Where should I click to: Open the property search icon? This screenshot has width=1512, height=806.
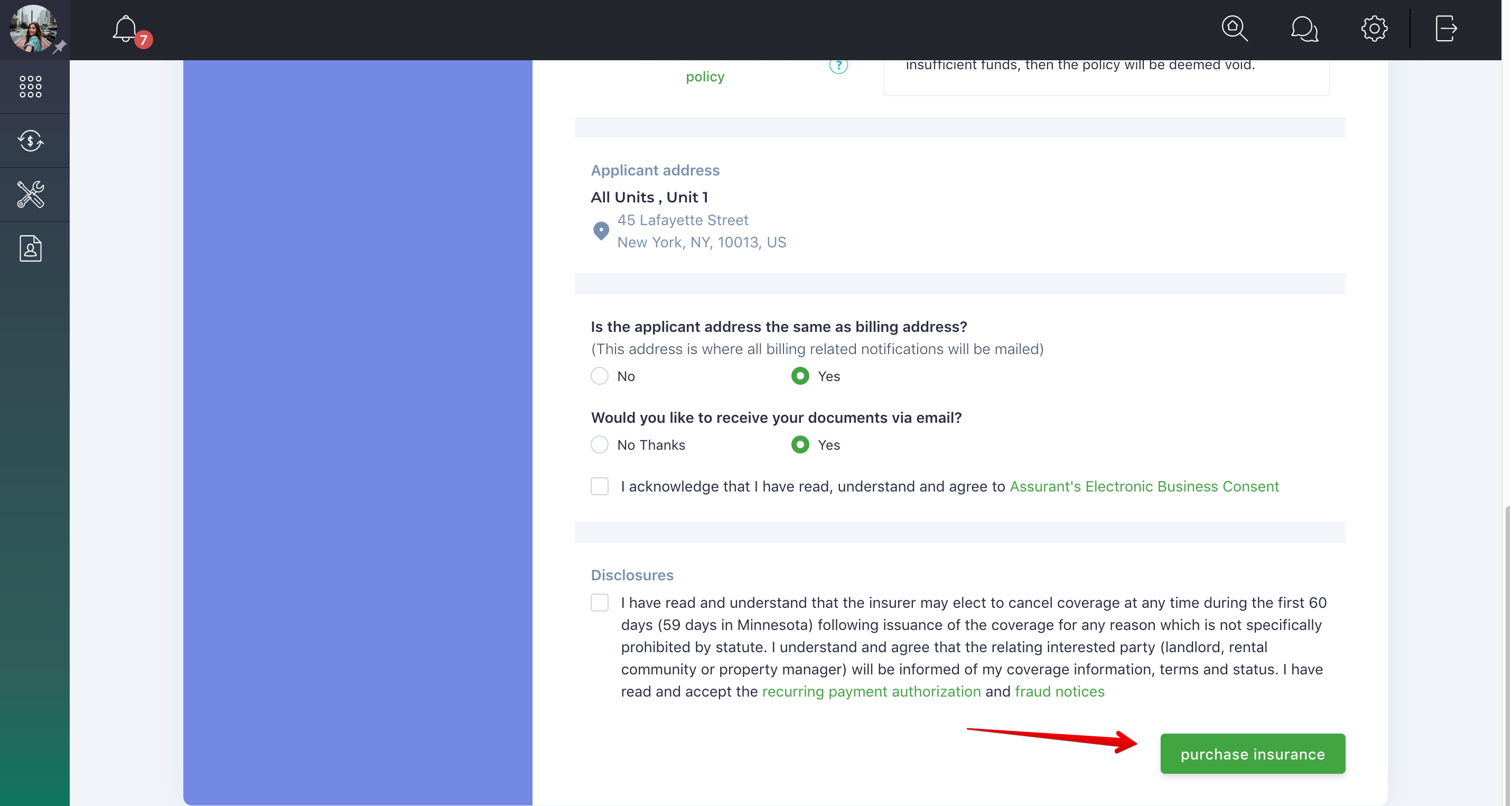click(x=1234, y=28)
